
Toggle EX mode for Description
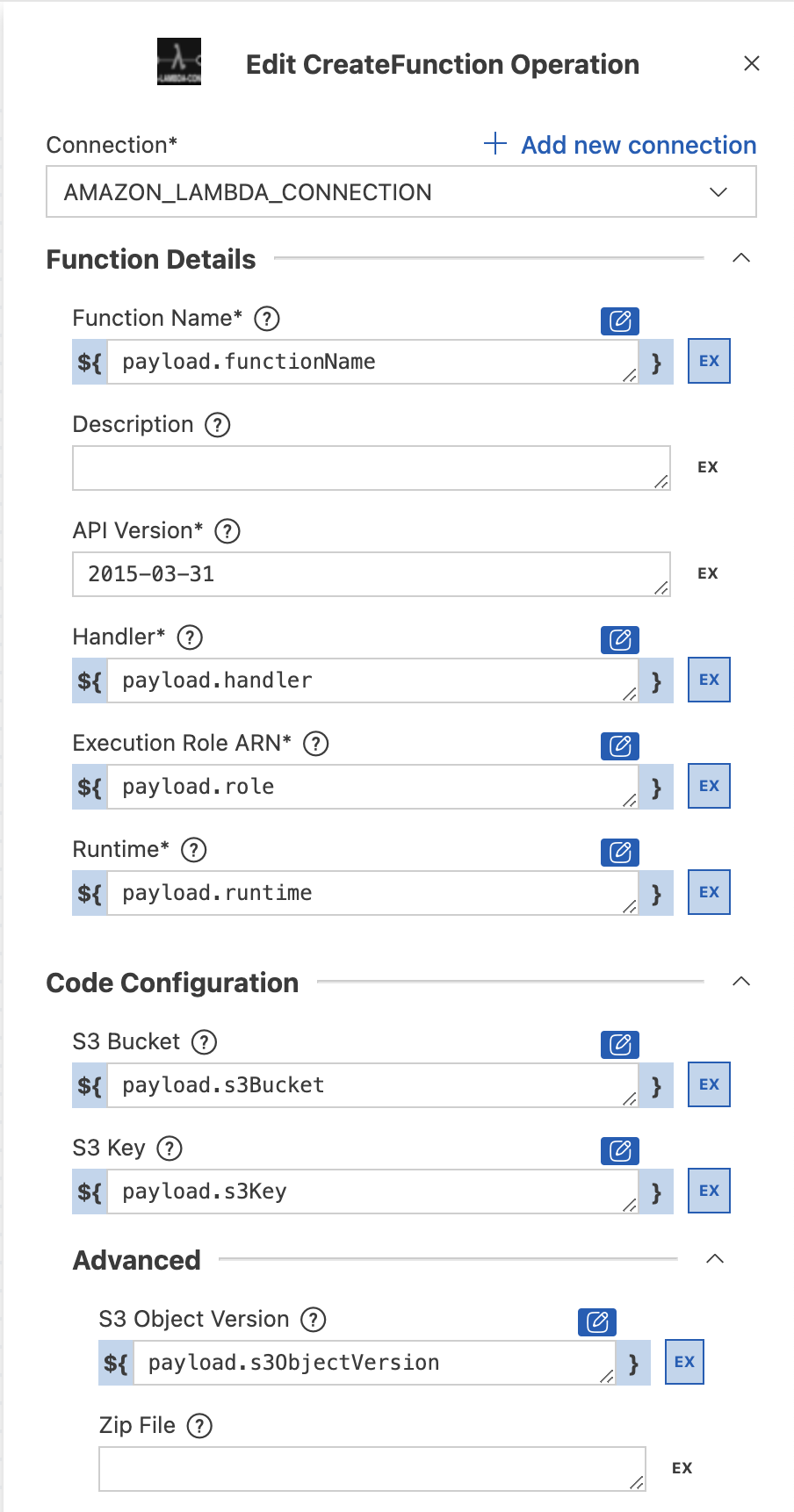click(x=708, y=467)
